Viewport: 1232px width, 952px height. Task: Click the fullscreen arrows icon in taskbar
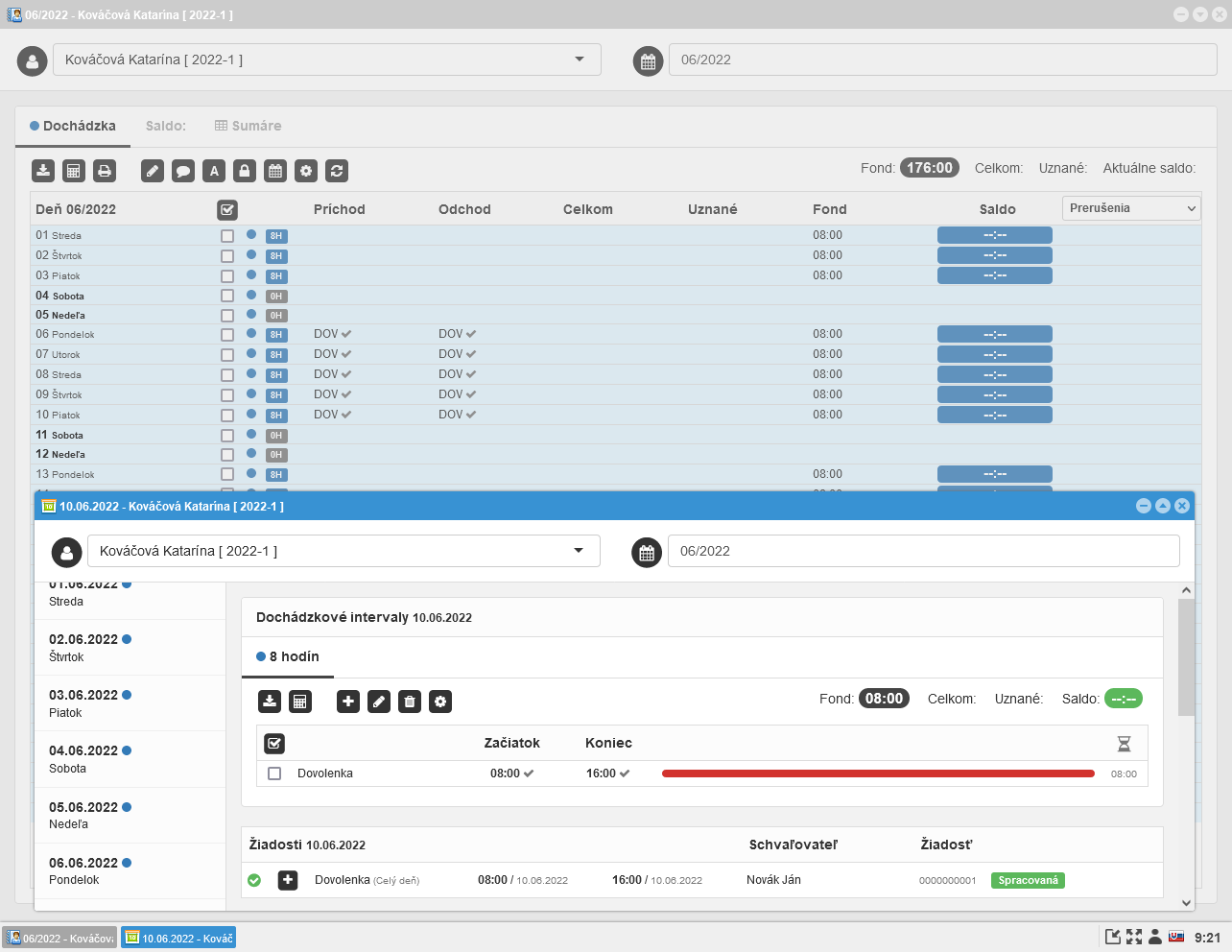click(x=1134, y=937)
